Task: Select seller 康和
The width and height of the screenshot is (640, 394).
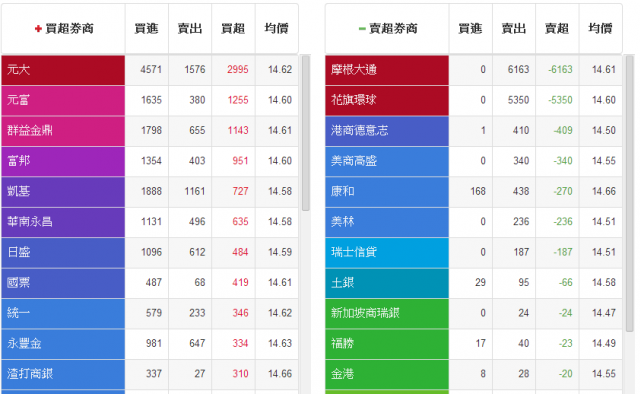Action: (387, 191)
